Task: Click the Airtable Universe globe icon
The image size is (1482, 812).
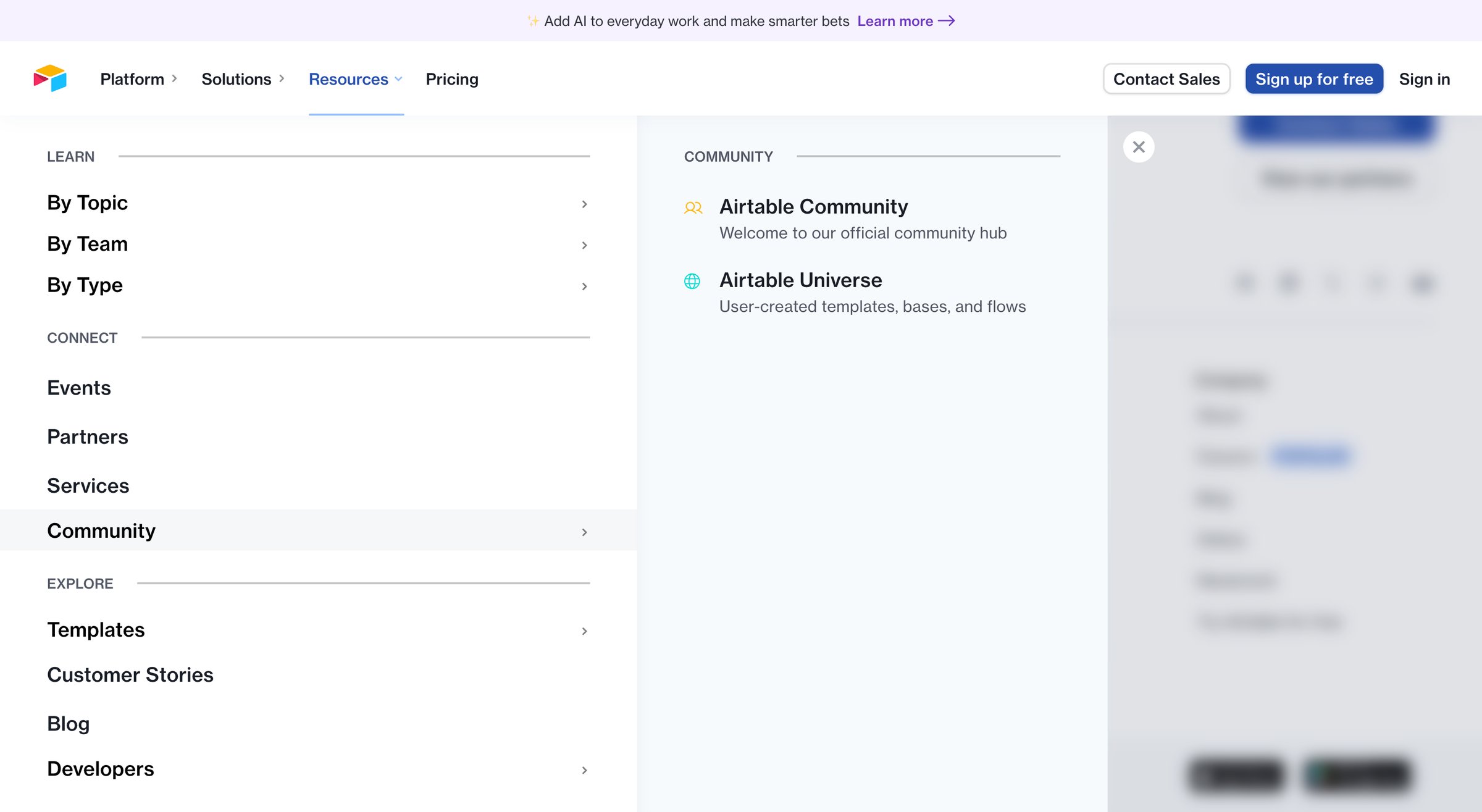Action: (692, 282)
